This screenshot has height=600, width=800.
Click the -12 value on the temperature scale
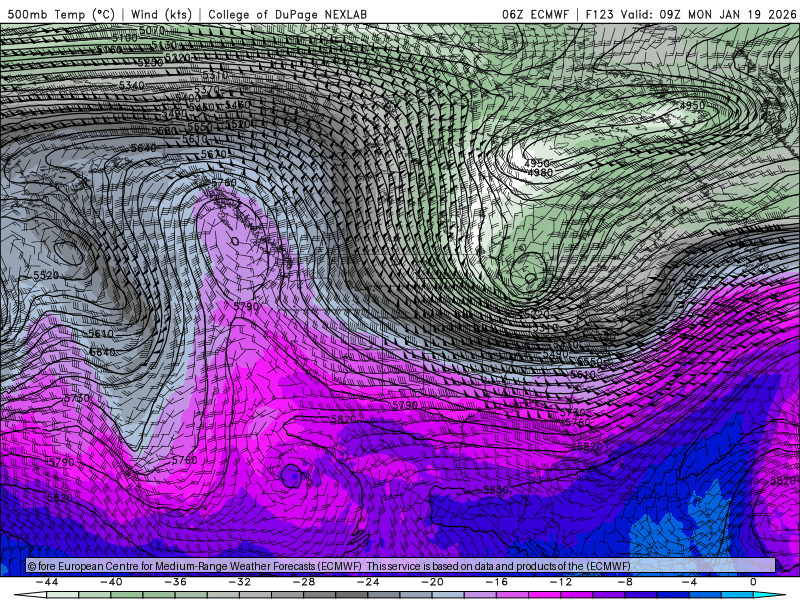(560, 582)
